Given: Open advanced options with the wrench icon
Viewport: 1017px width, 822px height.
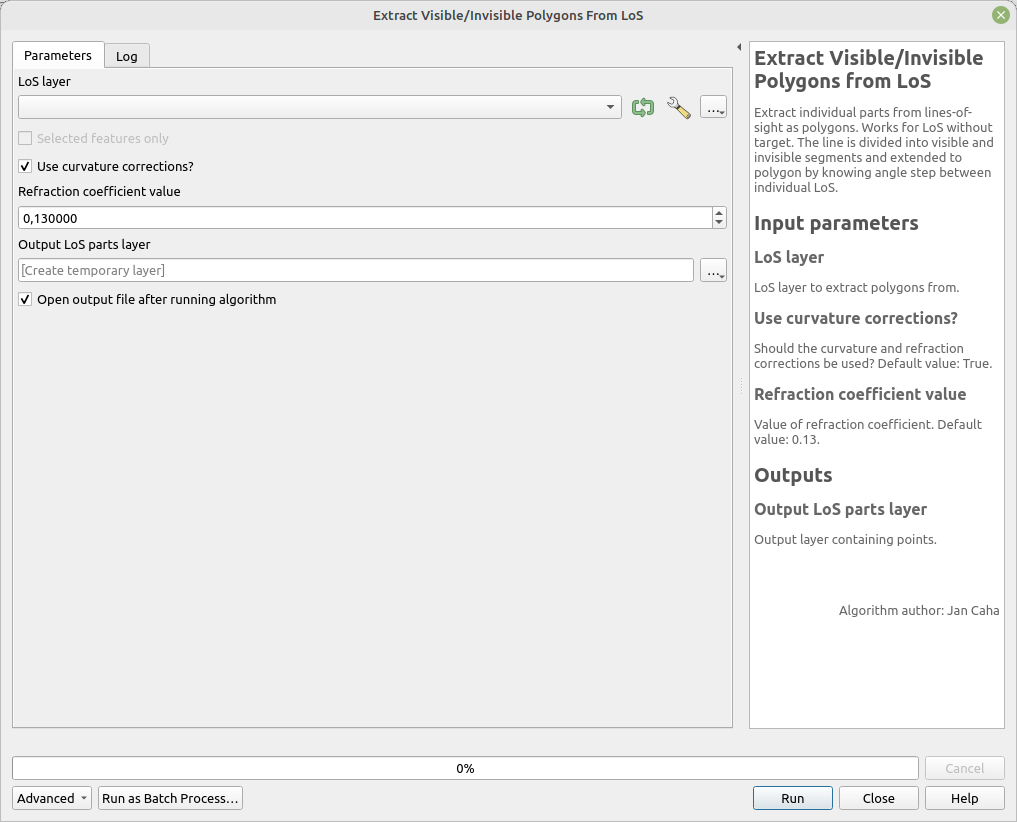Looking at the screenshot, I should pos(678,107).
